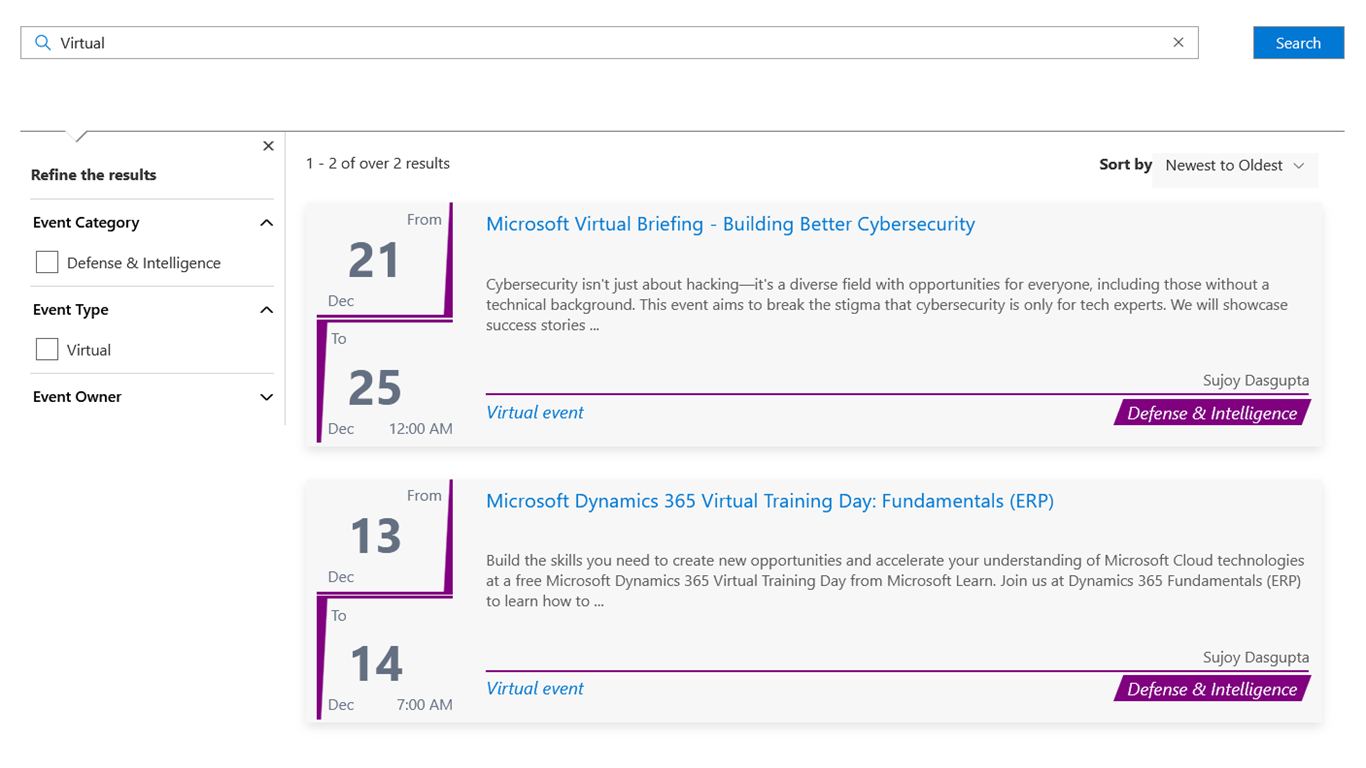The width and height of the screenshot is (1366, 768).
Task: Collapse the Event Type filter section
Action: 266,310
